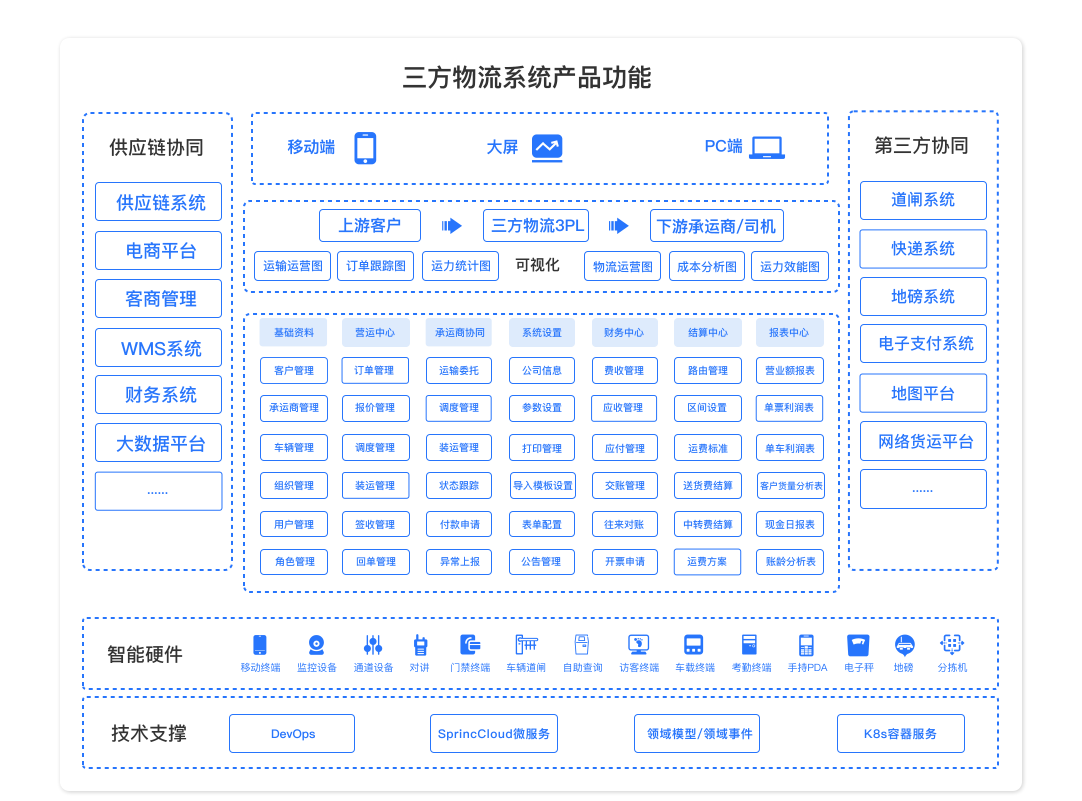Click the 开票申请 module

point(624,562)
